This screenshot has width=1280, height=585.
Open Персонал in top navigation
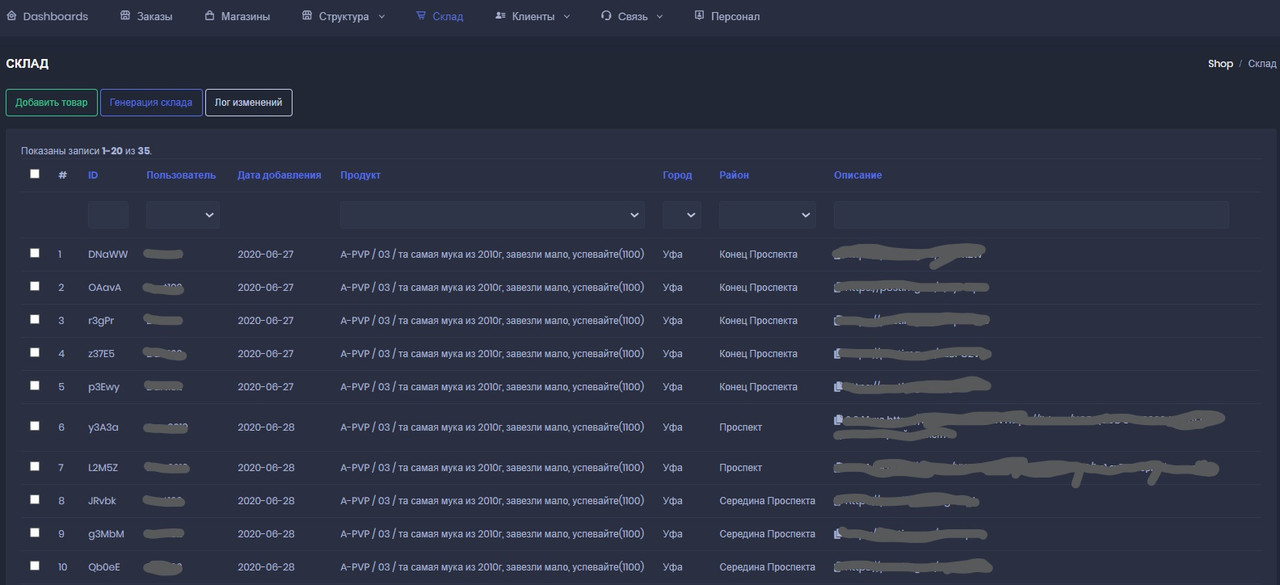(727, 16)
